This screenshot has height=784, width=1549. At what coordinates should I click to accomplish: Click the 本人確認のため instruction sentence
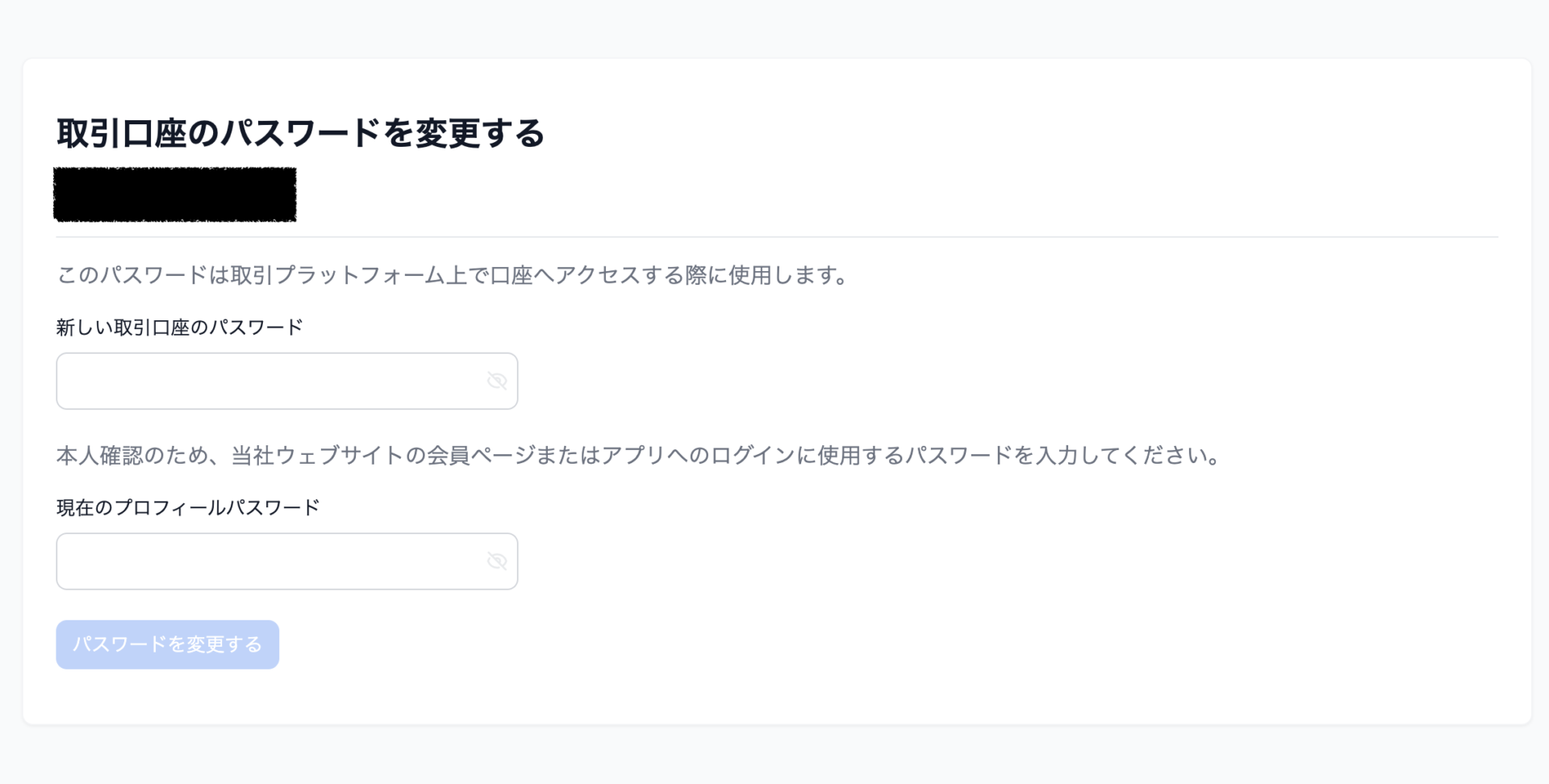click(637, 456)
